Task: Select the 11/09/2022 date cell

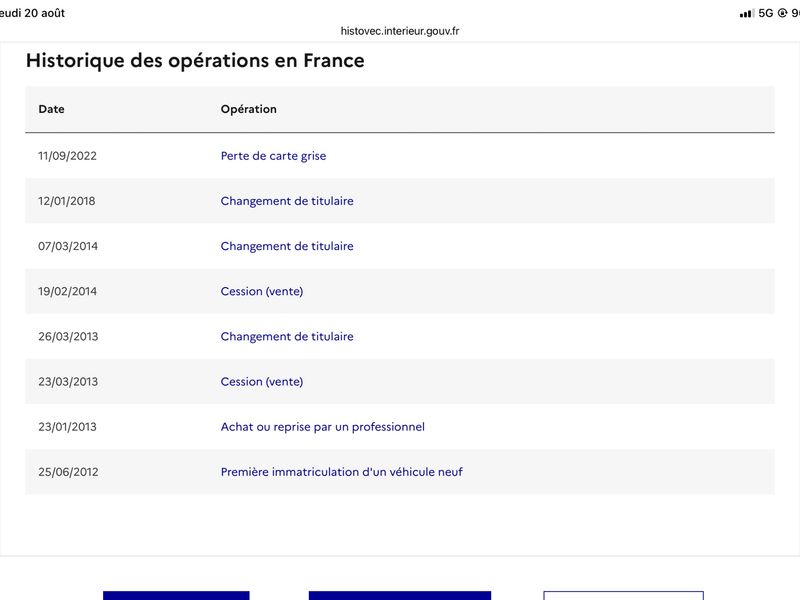Action: click(67, 156)
